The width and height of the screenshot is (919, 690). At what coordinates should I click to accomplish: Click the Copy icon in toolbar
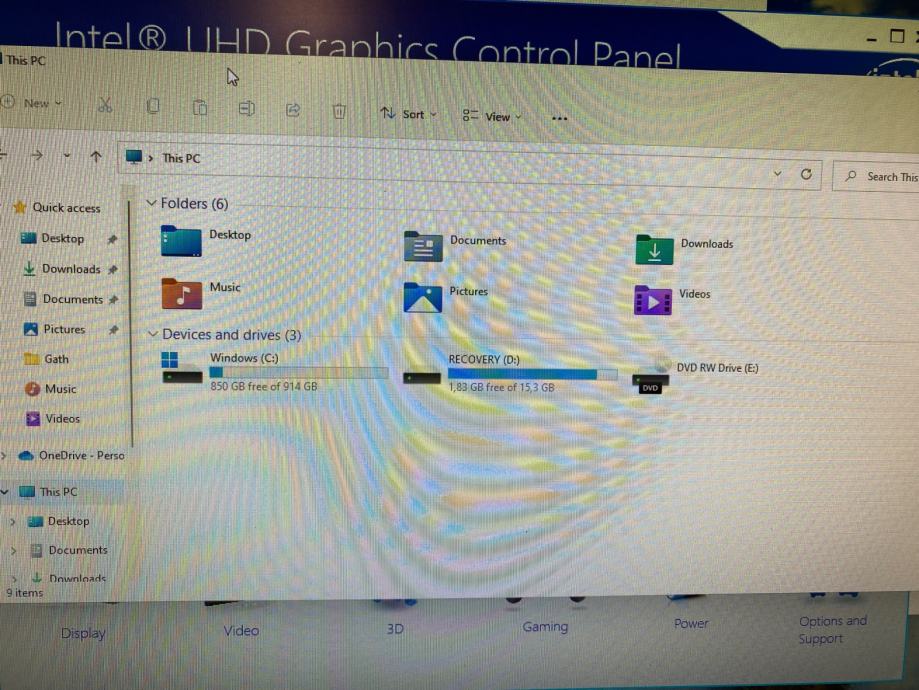pos(153,106)
